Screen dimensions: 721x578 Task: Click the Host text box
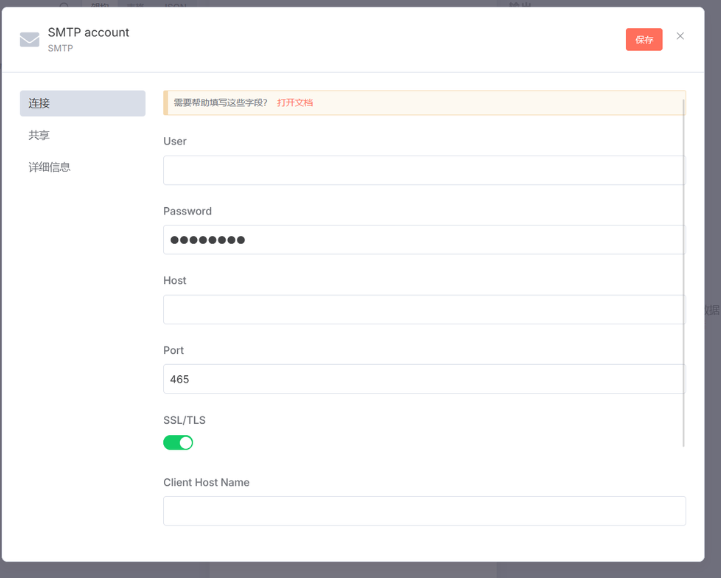pyautogui.click(x=423, y=309)
